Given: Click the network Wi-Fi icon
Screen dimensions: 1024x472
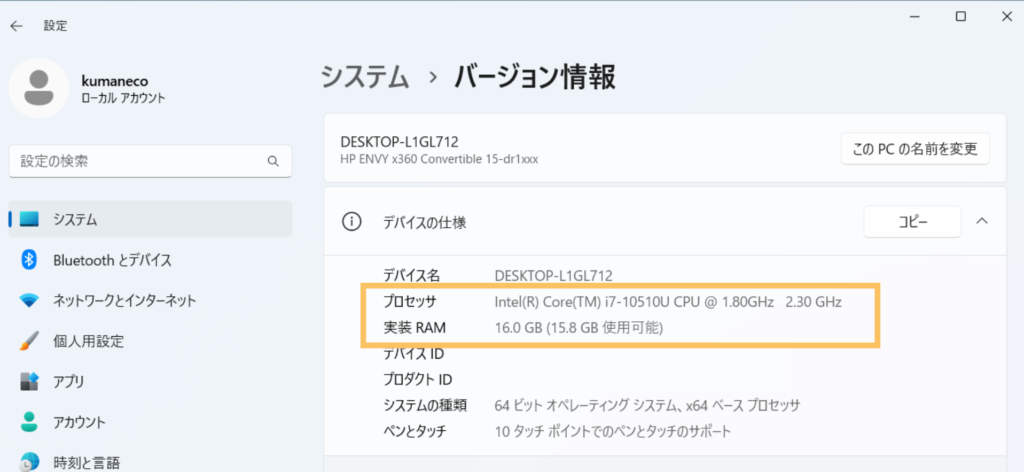Looking at the screenshot, I should click(29, 301).
